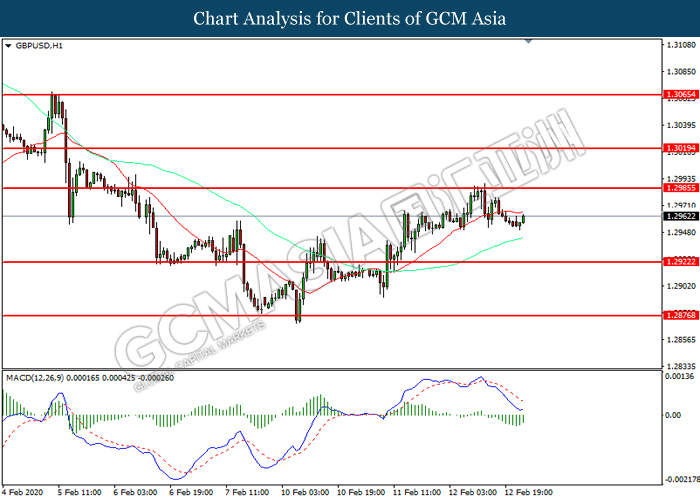Click the 7 Feb 11:00 time label
This screenshot has height=500, width=700.
(247, 492)
